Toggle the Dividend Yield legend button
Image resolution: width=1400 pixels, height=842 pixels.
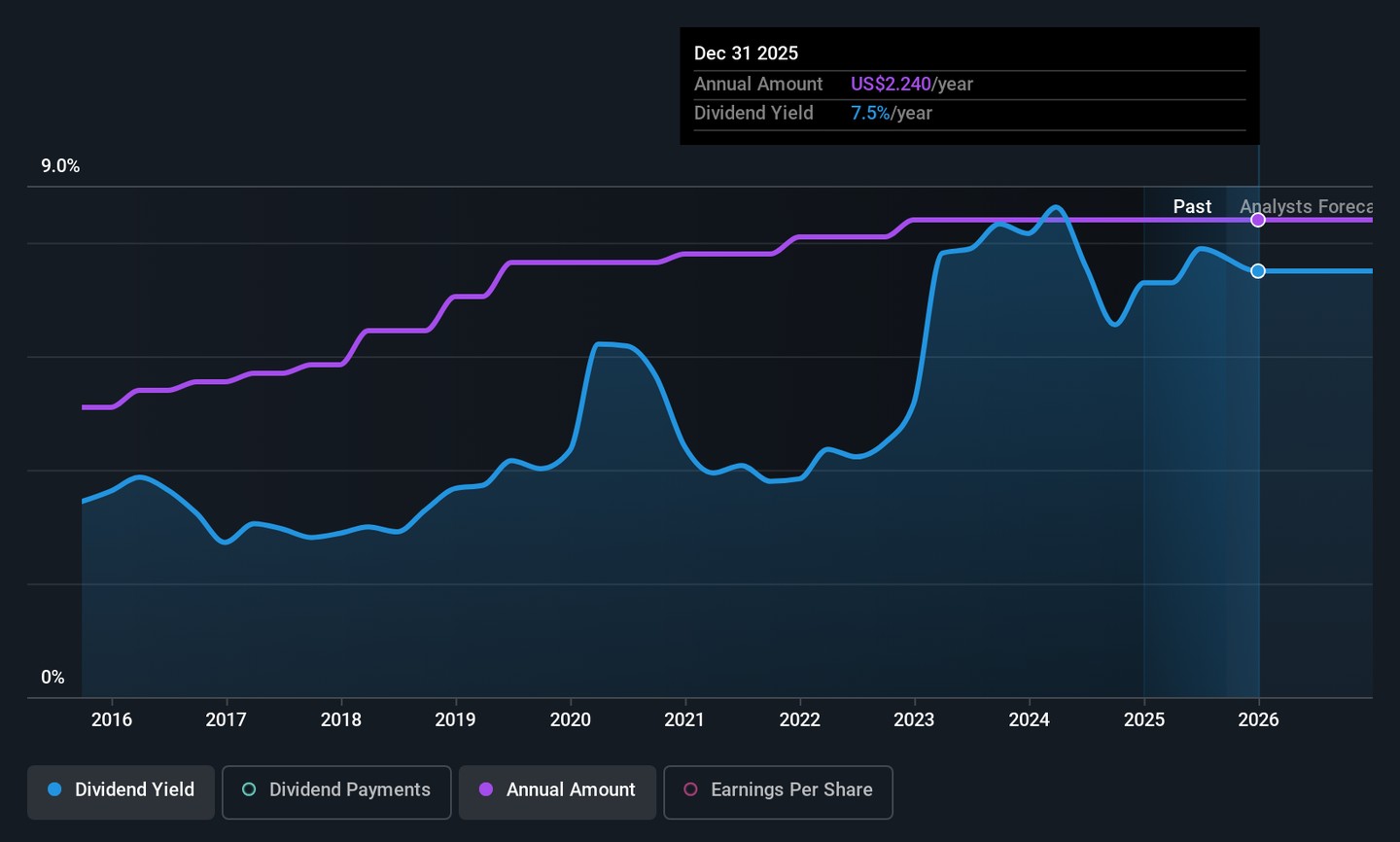[x=121, y=790]
